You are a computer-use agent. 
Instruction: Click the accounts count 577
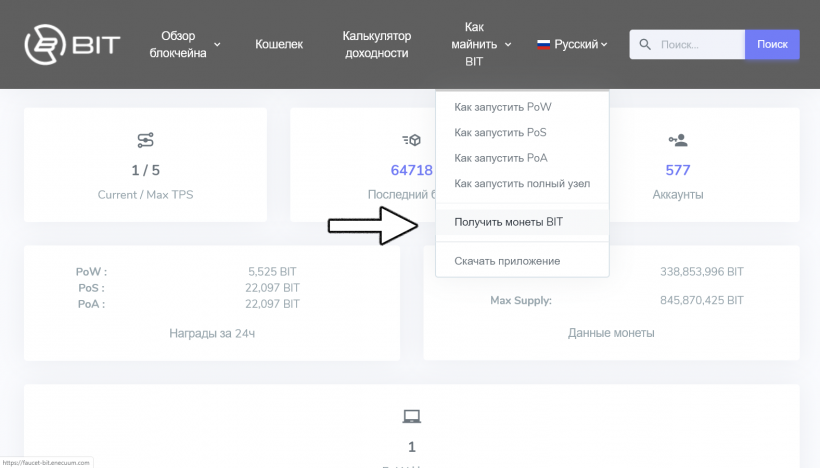coord(678,170)
